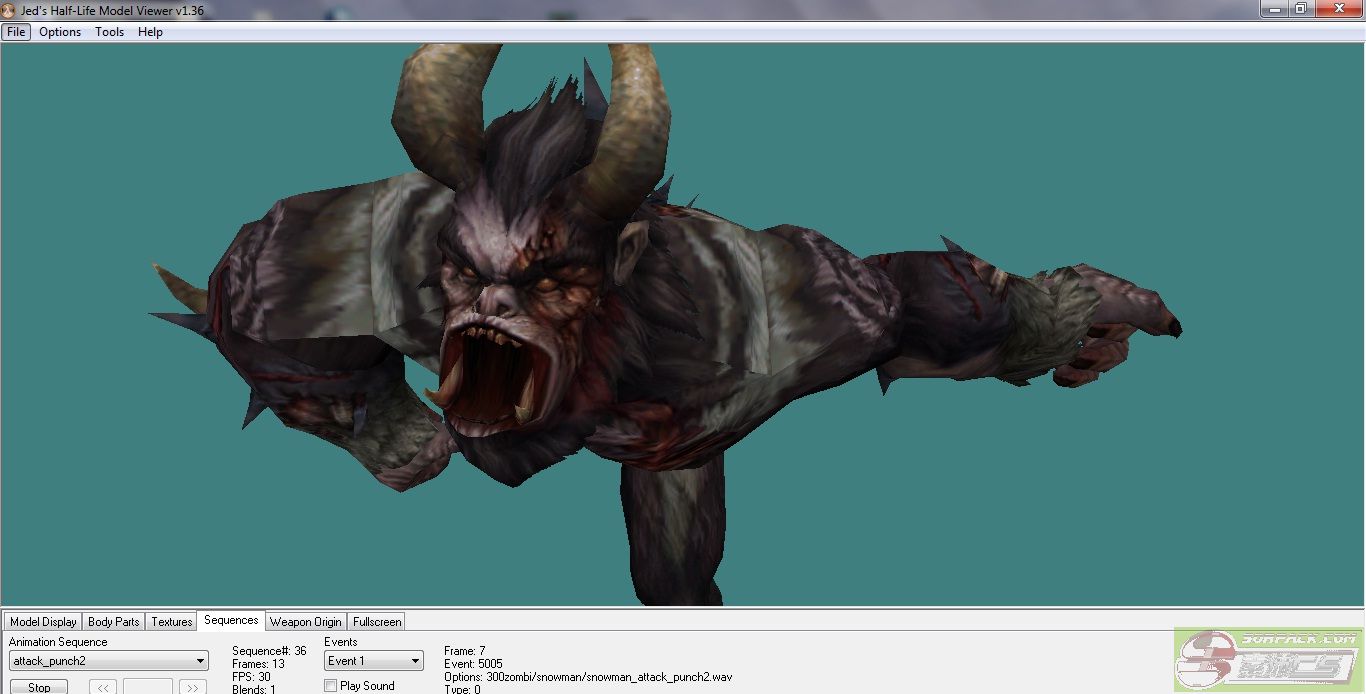The height and width of the screenshot is (694, 1366).
Task: Go to the Textures tab
Action: click(171, 622)
